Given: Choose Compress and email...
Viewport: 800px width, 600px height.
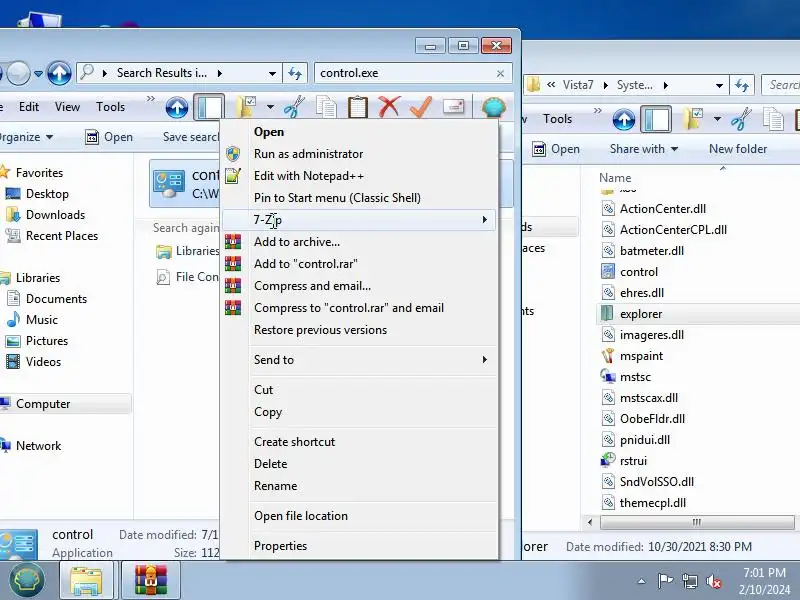Looking at the screenshot, I should coord(359,286).
